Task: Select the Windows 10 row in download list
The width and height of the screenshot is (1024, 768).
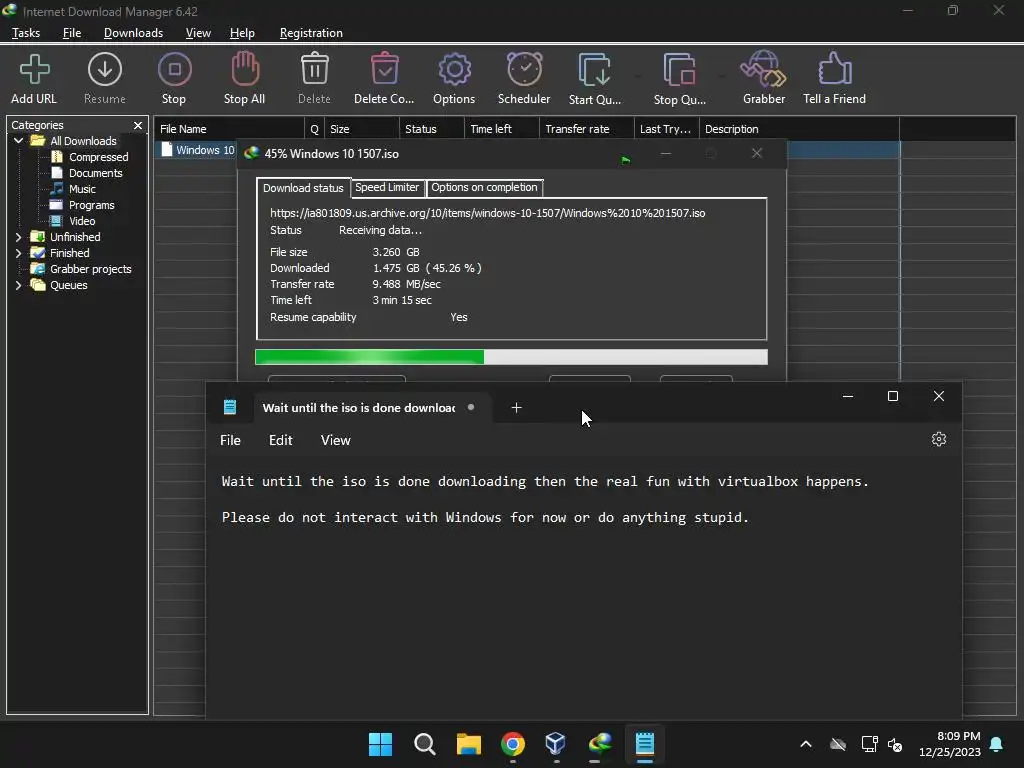Action: tap(197, 150)
